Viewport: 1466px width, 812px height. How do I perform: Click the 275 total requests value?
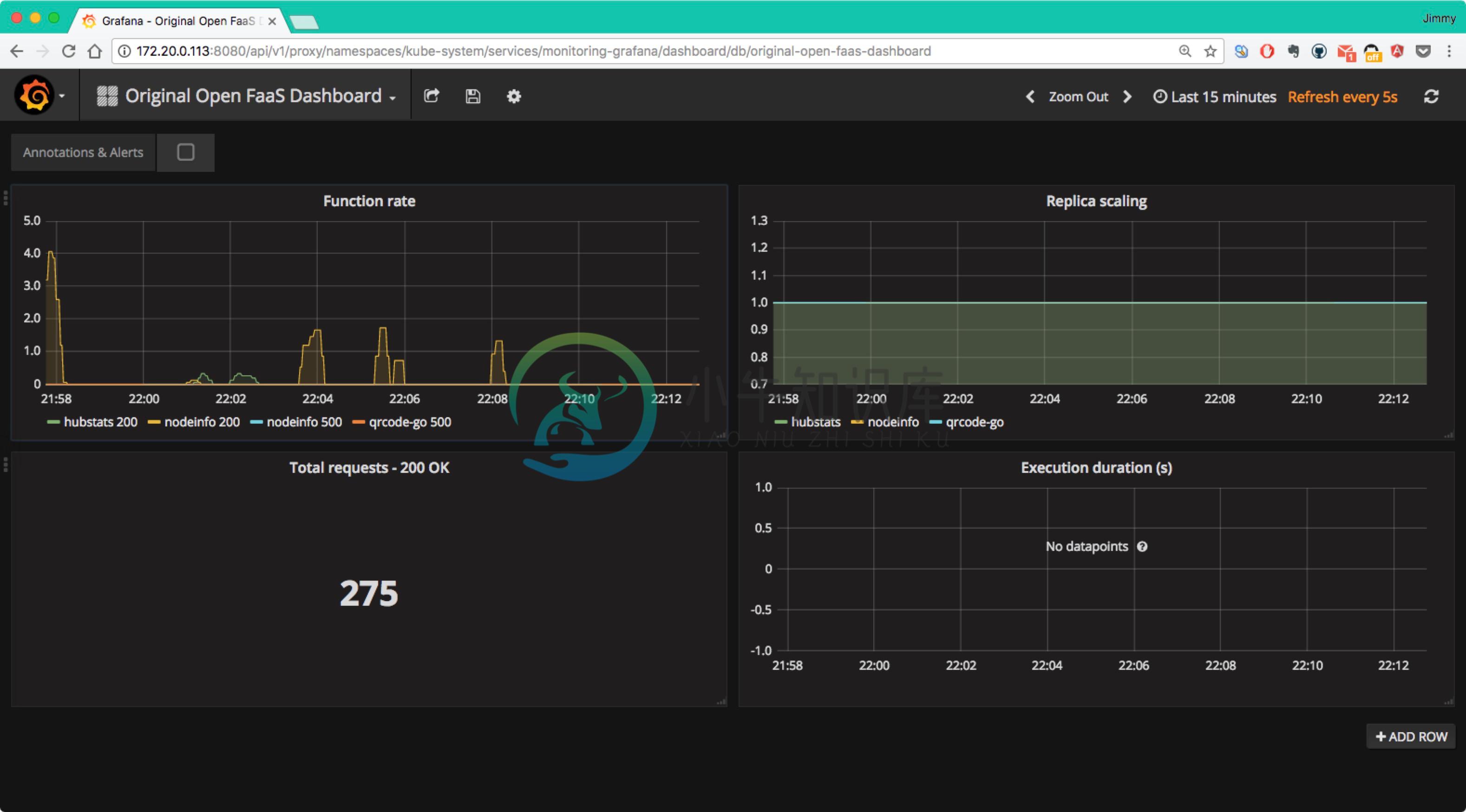click(369, 593)
